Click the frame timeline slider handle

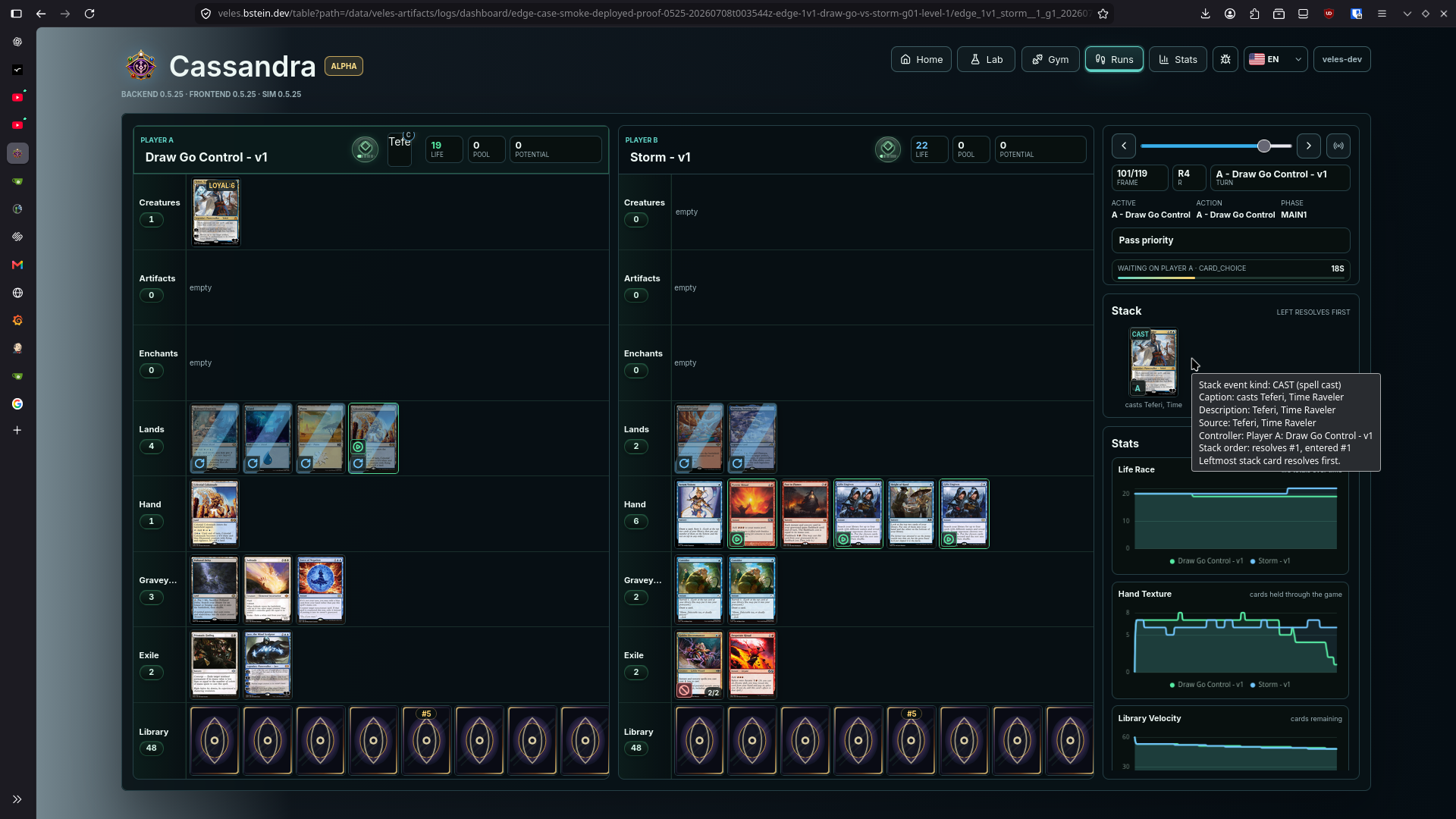point(1263,146)
